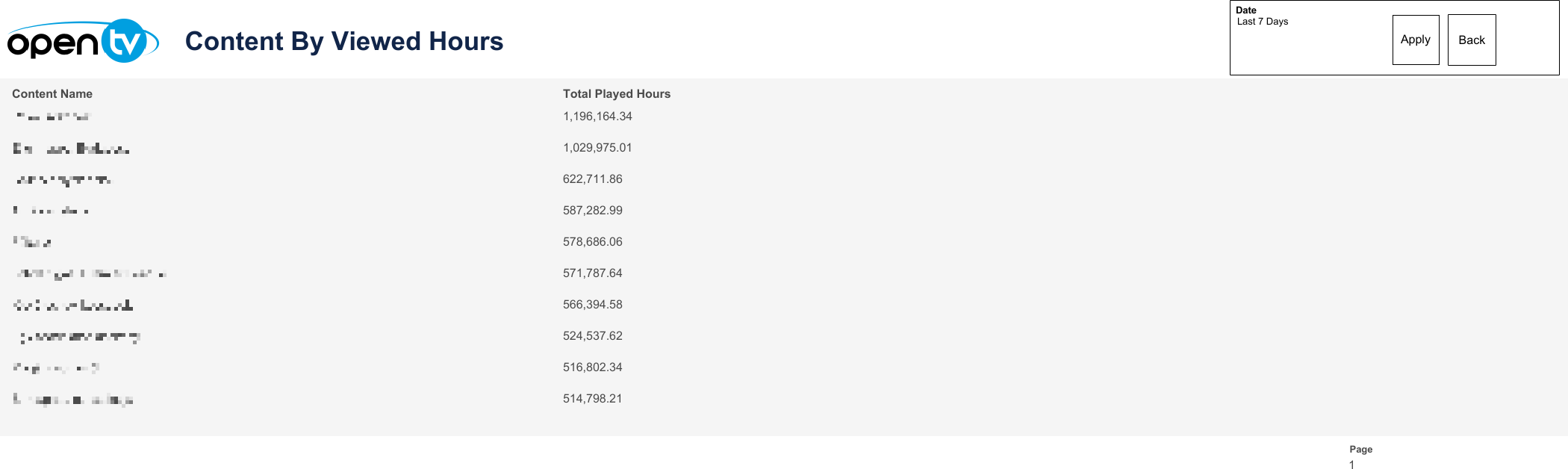The height and width of the screenshot is (469, 1568).
Task: Sort by the Content Name column header
Action: (x=52, y=94)
